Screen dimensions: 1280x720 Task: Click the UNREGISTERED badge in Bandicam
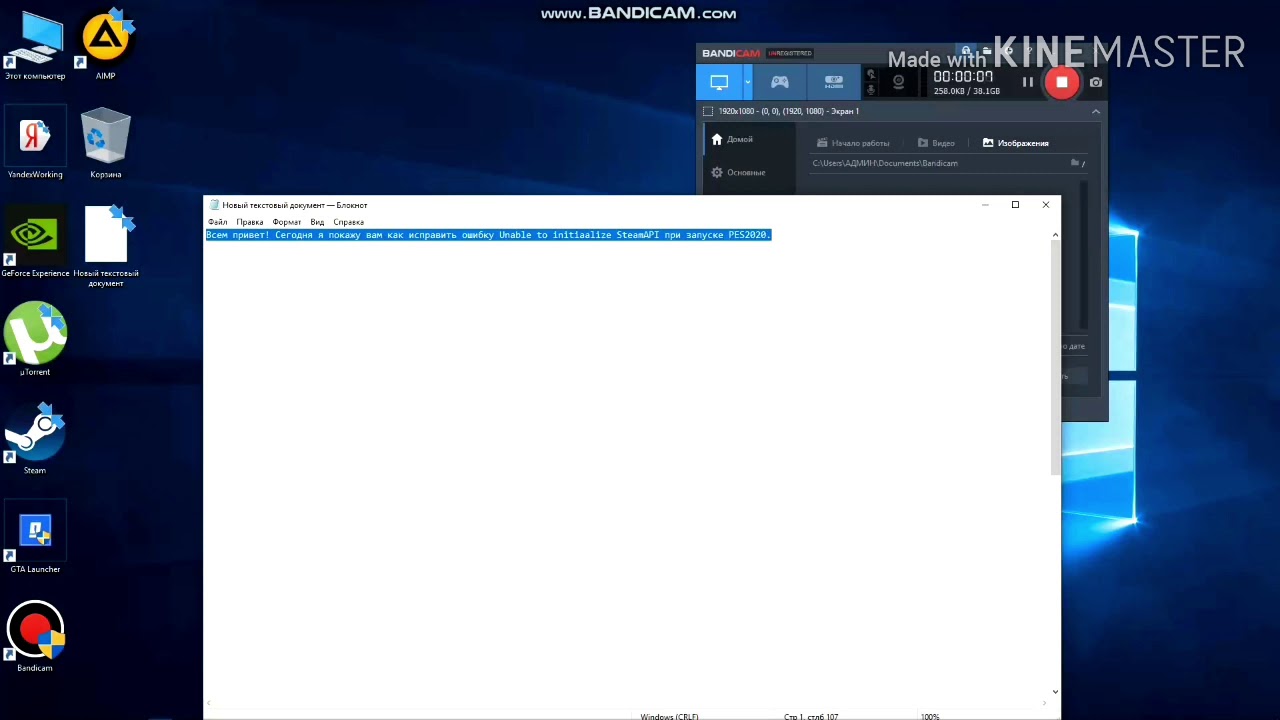click(x=790, y=53)
